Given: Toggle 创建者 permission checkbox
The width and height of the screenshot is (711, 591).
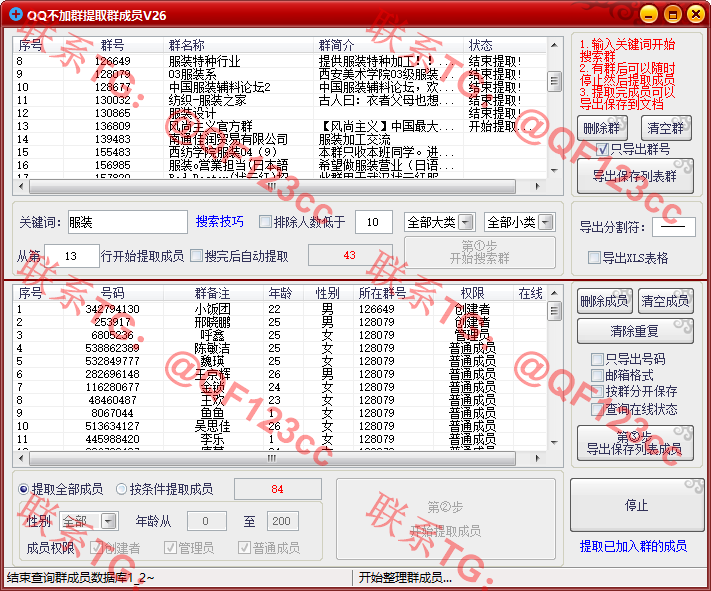Looking at the screenshot, I should [96, 548].
